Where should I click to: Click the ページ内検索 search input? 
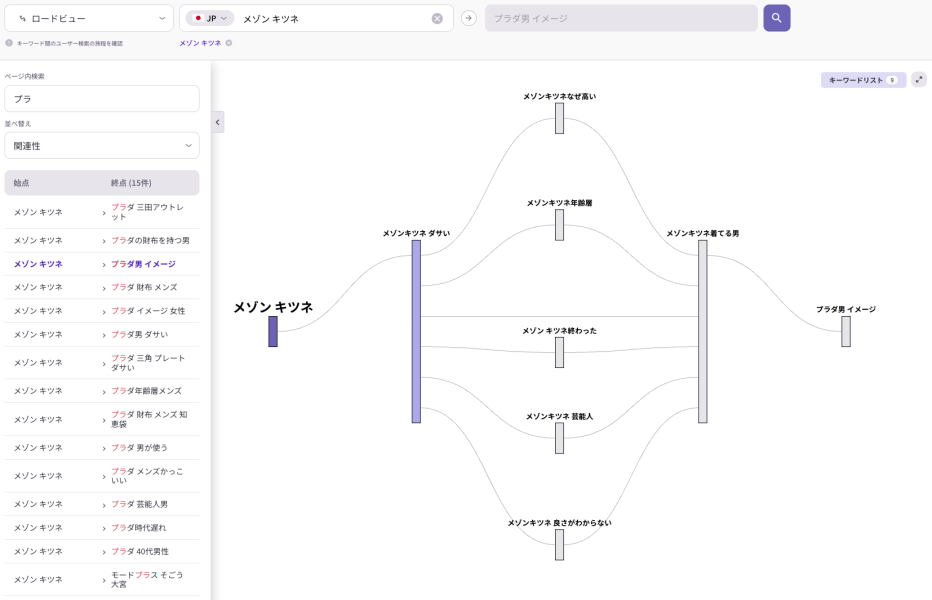(x=101, y=98)
